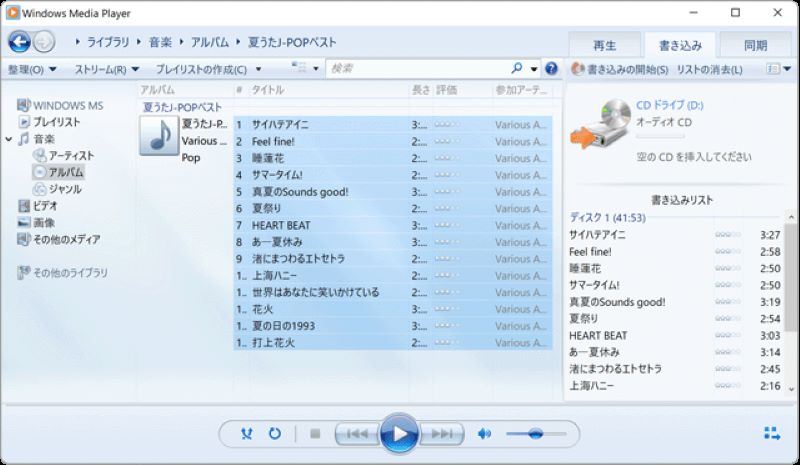The width and height of the screenshot is (800, 465).
Task: Collapse the 音楽 tree node
Action: [x=9, y=139]
